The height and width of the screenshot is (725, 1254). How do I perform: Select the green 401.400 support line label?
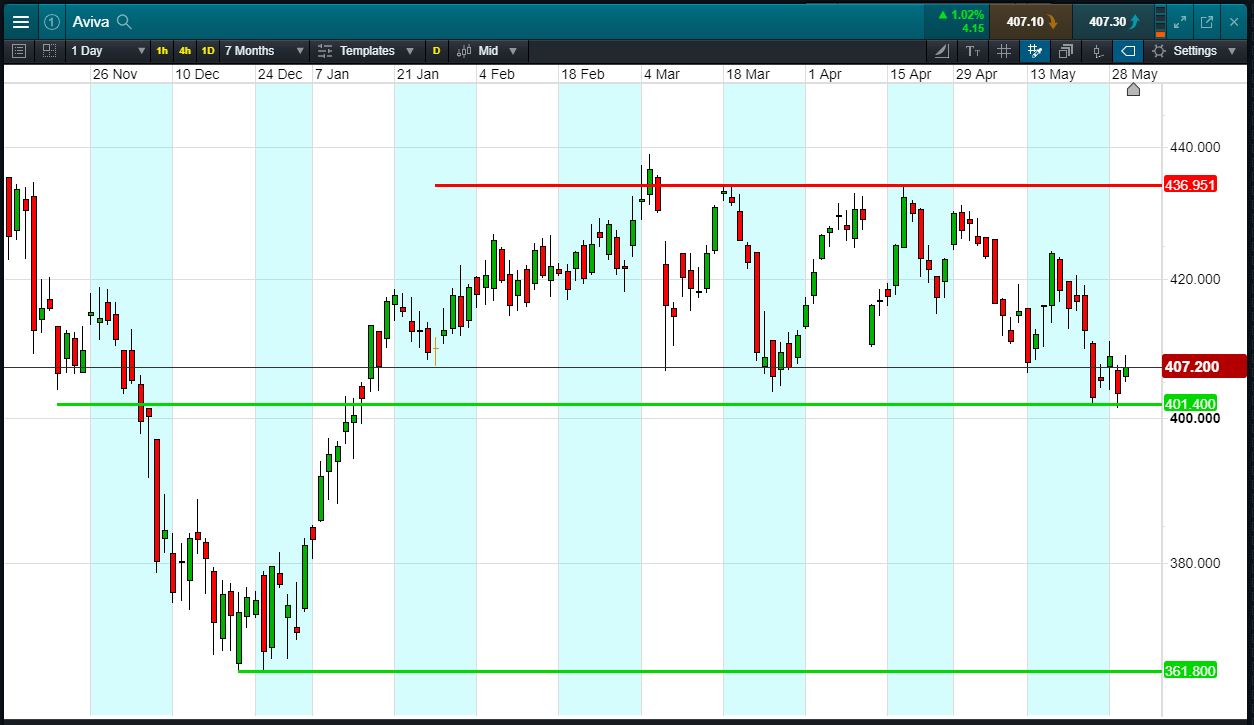point(1191,404)
